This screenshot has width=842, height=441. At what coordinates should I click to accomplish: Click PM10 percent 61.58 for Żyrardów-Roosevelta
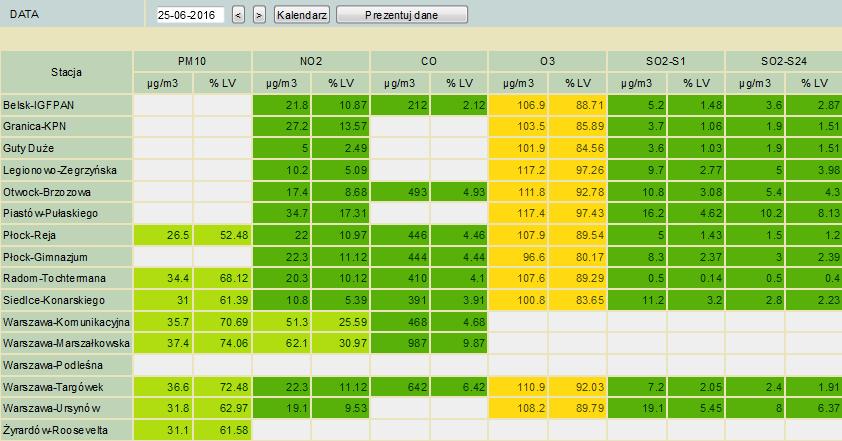[x=222, y=430]
